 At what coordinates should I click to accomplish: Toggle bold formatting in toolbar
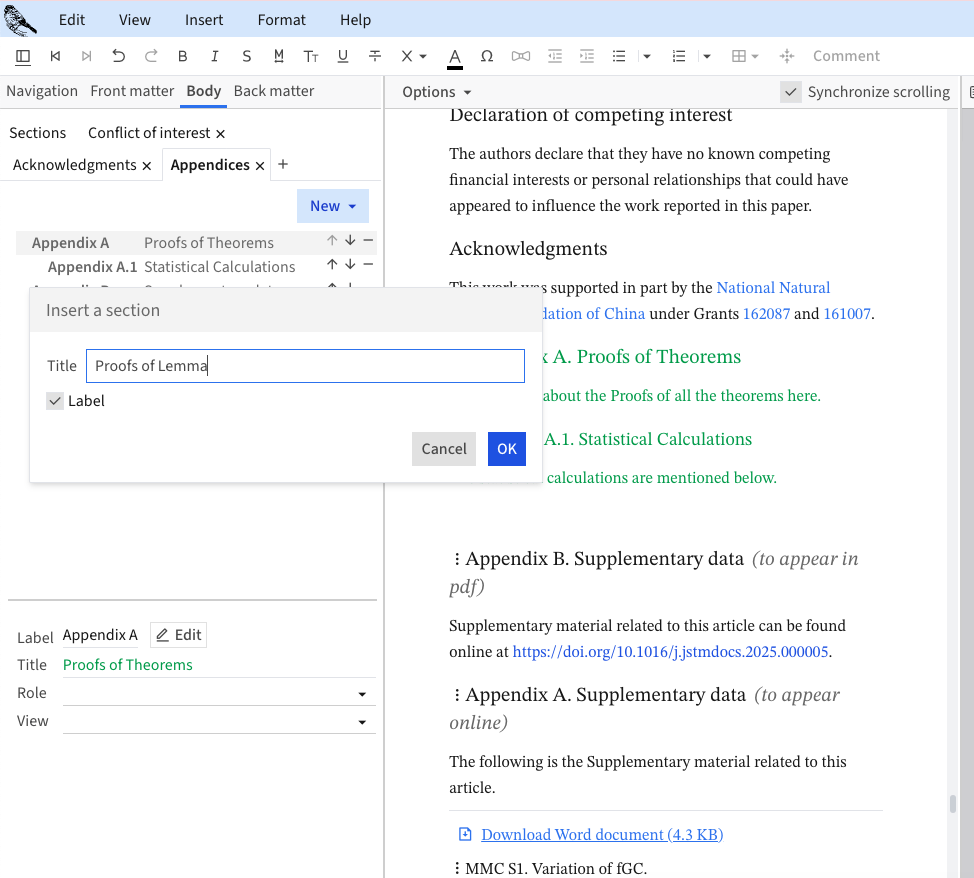pyautogui.click(x=182, y=56)
